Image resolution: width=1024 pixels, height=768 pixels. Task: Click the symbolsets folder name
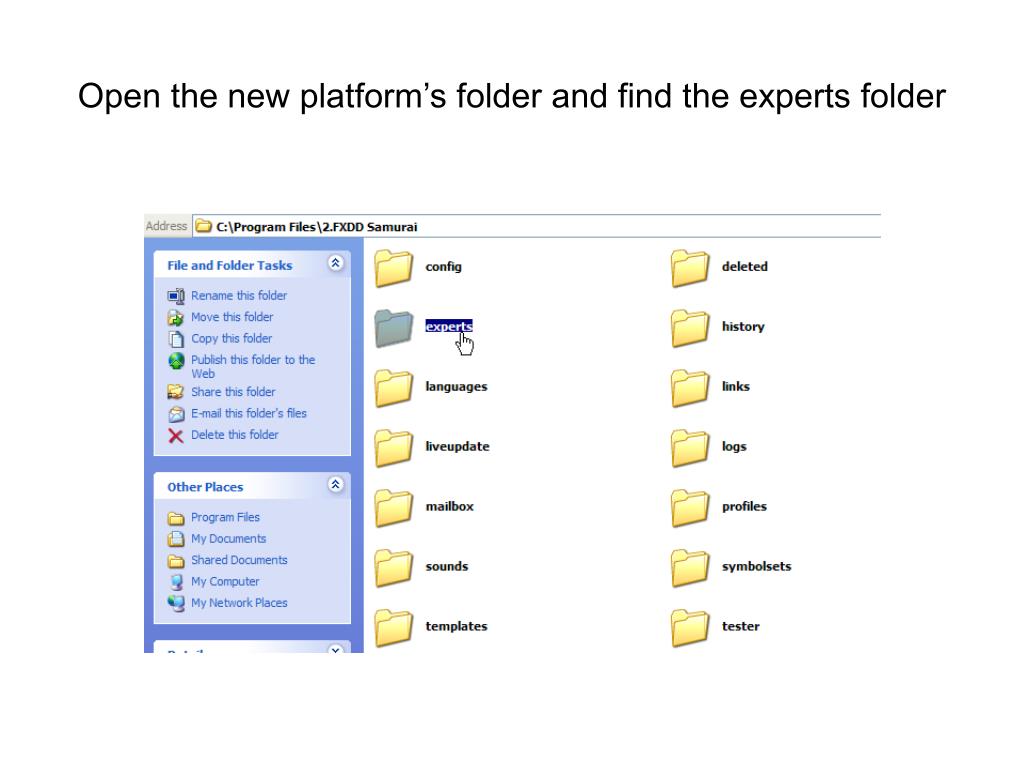coord(756,566)
